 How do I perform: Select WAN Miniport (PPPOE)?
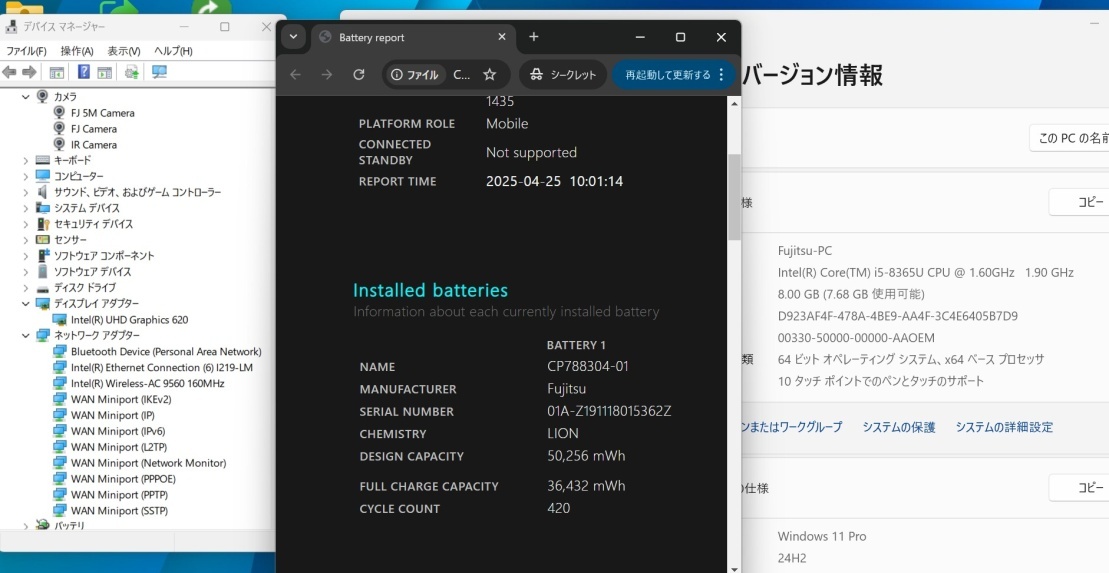(123, 479)
